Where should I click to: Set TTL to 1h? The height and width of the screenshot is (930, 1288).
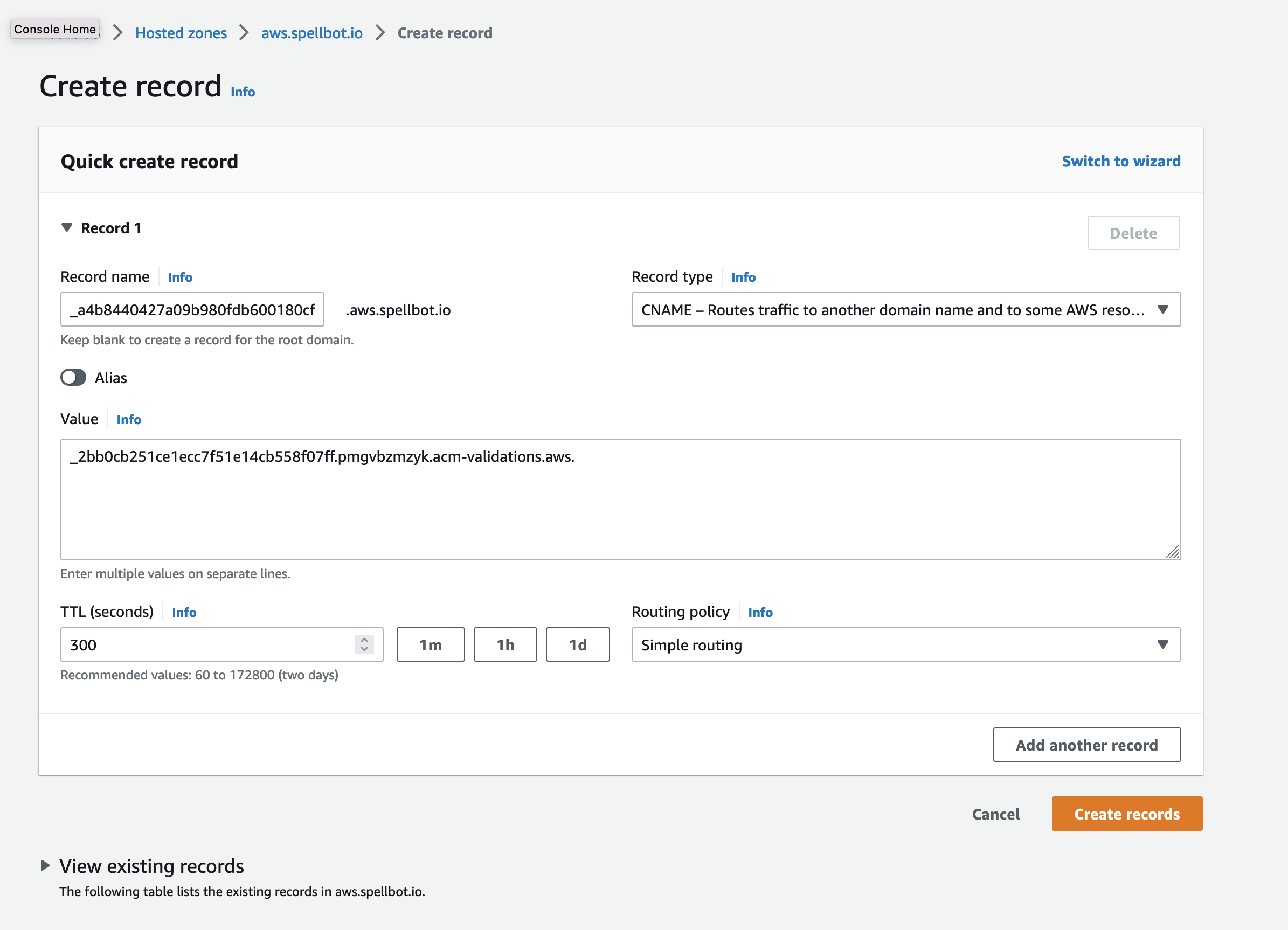(x=504, y=644)
